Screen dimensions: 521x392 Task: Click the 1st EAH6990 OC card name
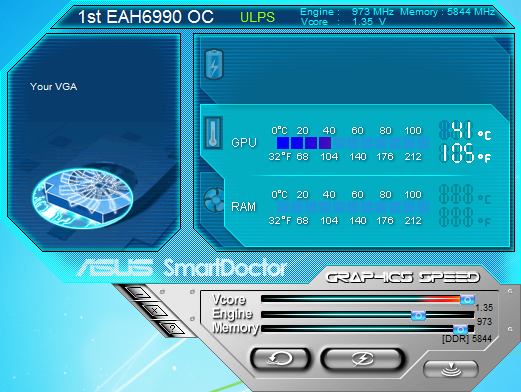146,17
